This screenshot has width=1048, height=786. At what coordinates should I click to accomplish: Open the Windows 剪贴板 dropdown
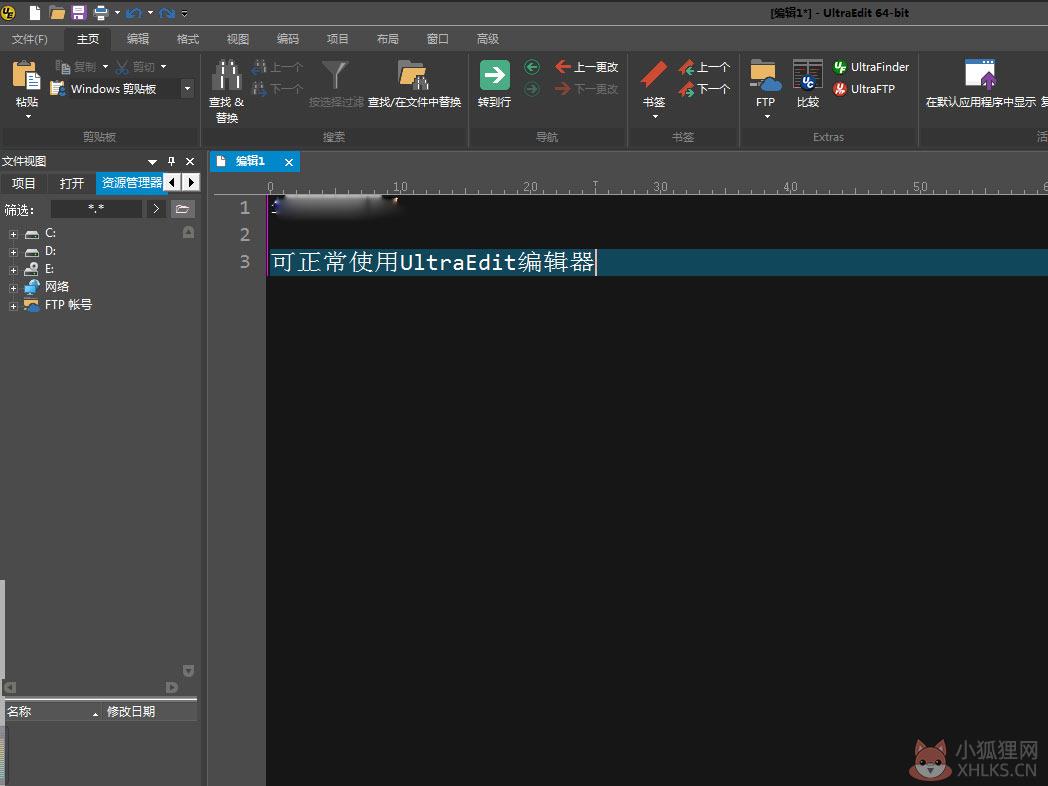(188, 88)
